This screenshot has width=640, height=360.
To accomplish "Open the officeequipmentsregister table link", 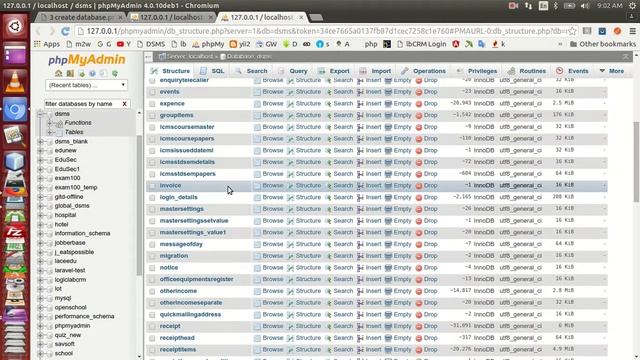I will [x=196, y=280].
